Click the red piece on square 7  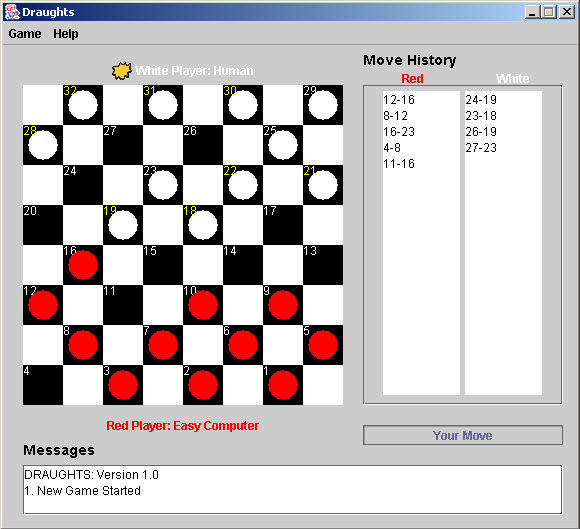tap(163, 345)
